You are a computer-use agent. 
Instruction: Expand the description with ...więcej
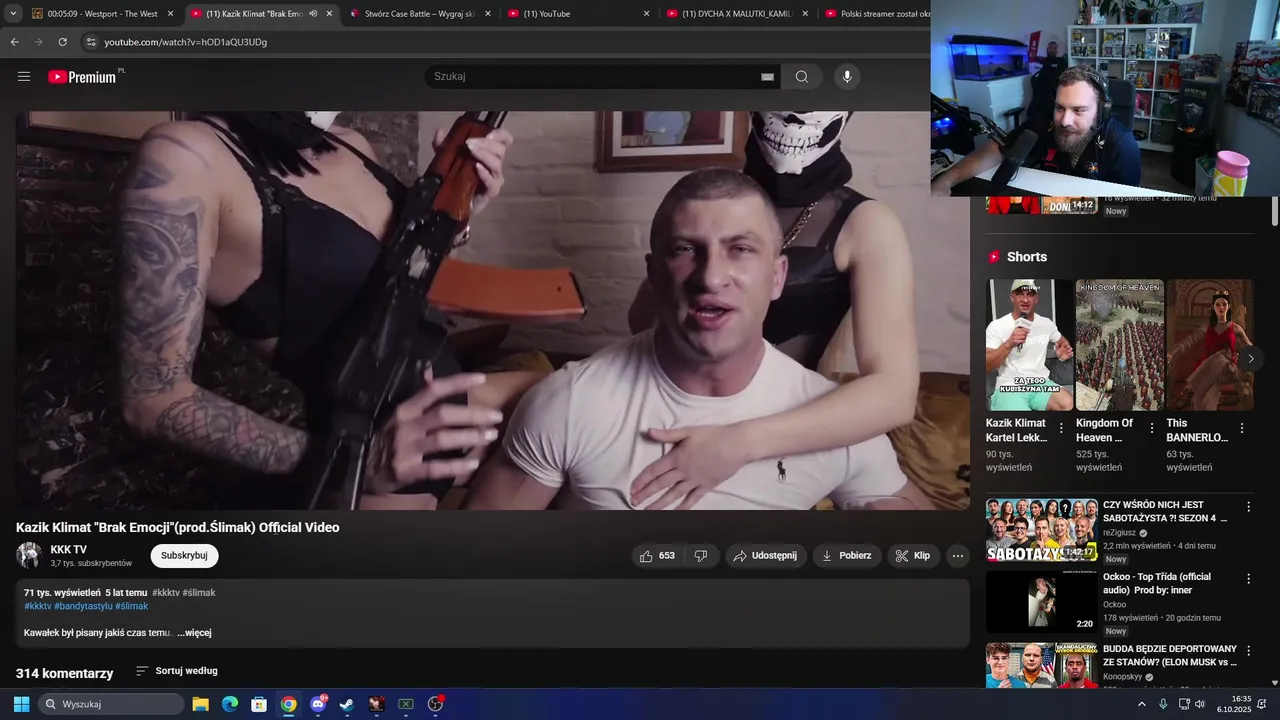pos(194,633)
